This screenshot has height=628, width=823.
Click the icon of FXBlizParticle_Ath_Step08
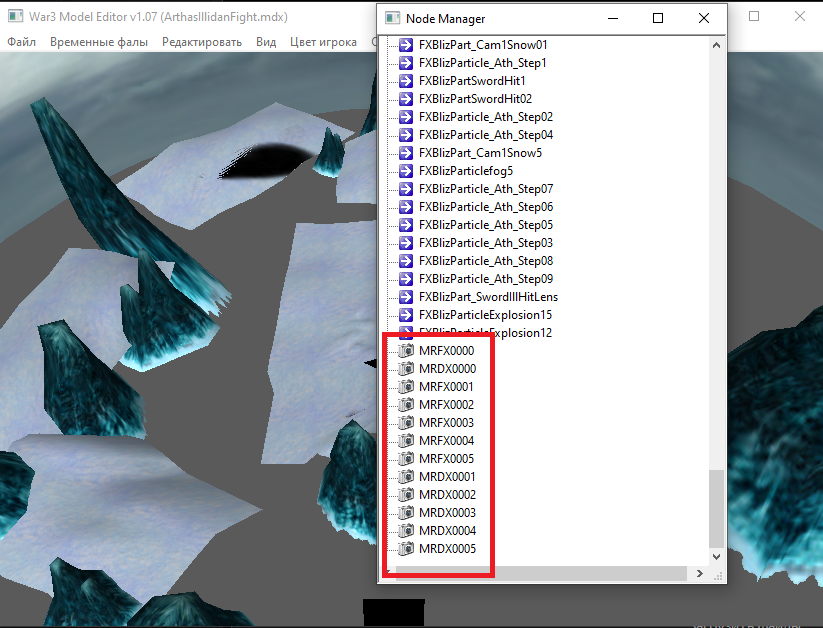coord(406,261)
